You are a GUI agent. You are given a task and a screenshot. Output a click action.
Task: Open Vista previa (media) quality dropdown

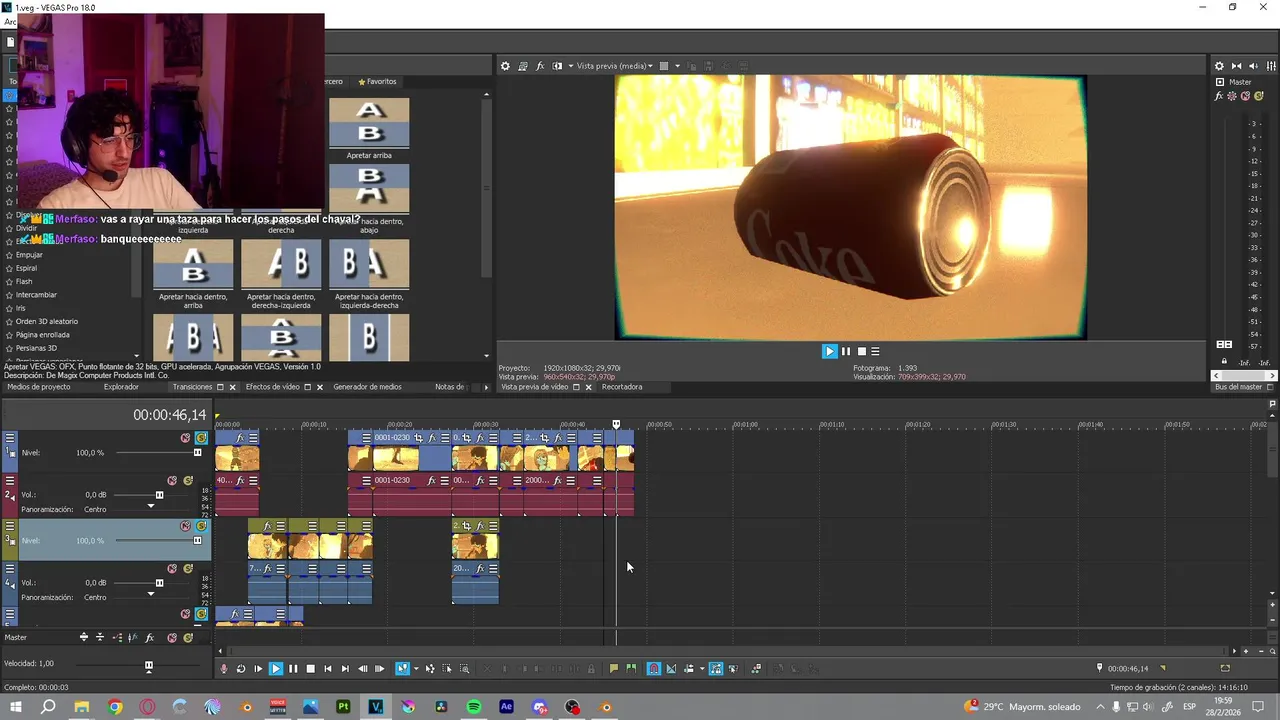pyautogui.click(x=615, y=66)
